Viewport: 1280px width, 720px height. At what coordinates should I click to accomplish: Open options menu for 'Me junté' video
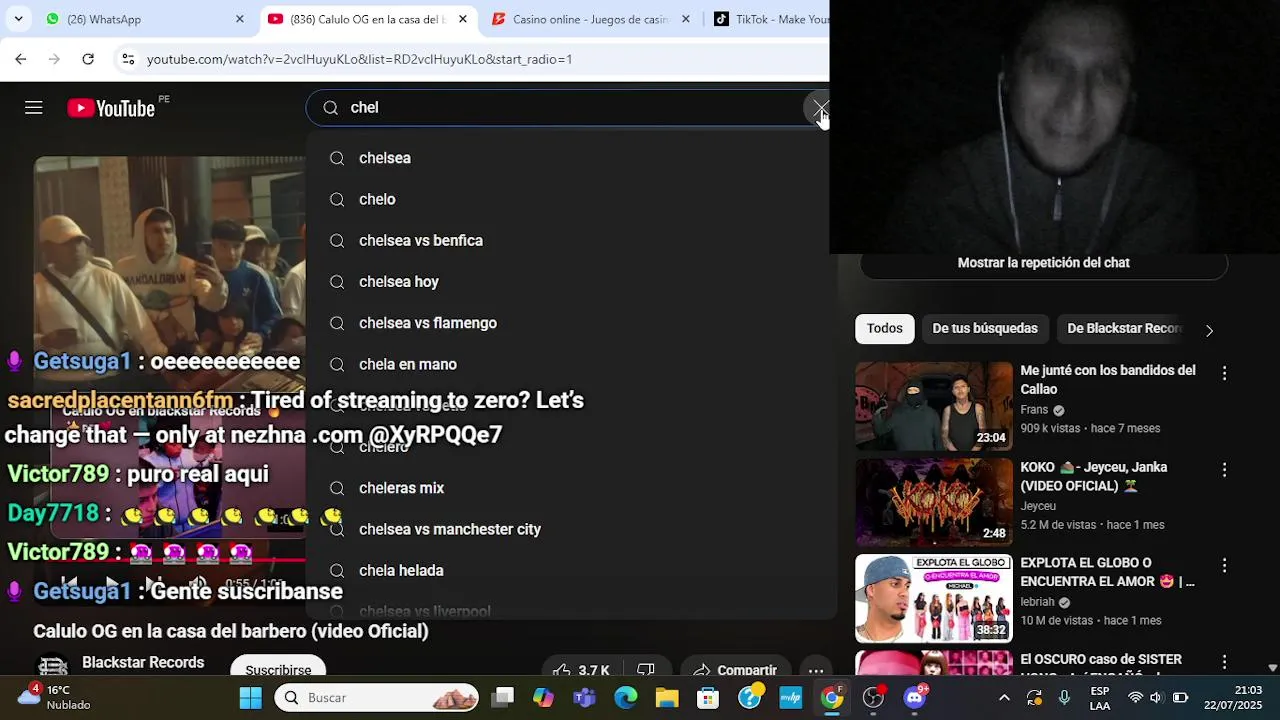[1224, 373]
